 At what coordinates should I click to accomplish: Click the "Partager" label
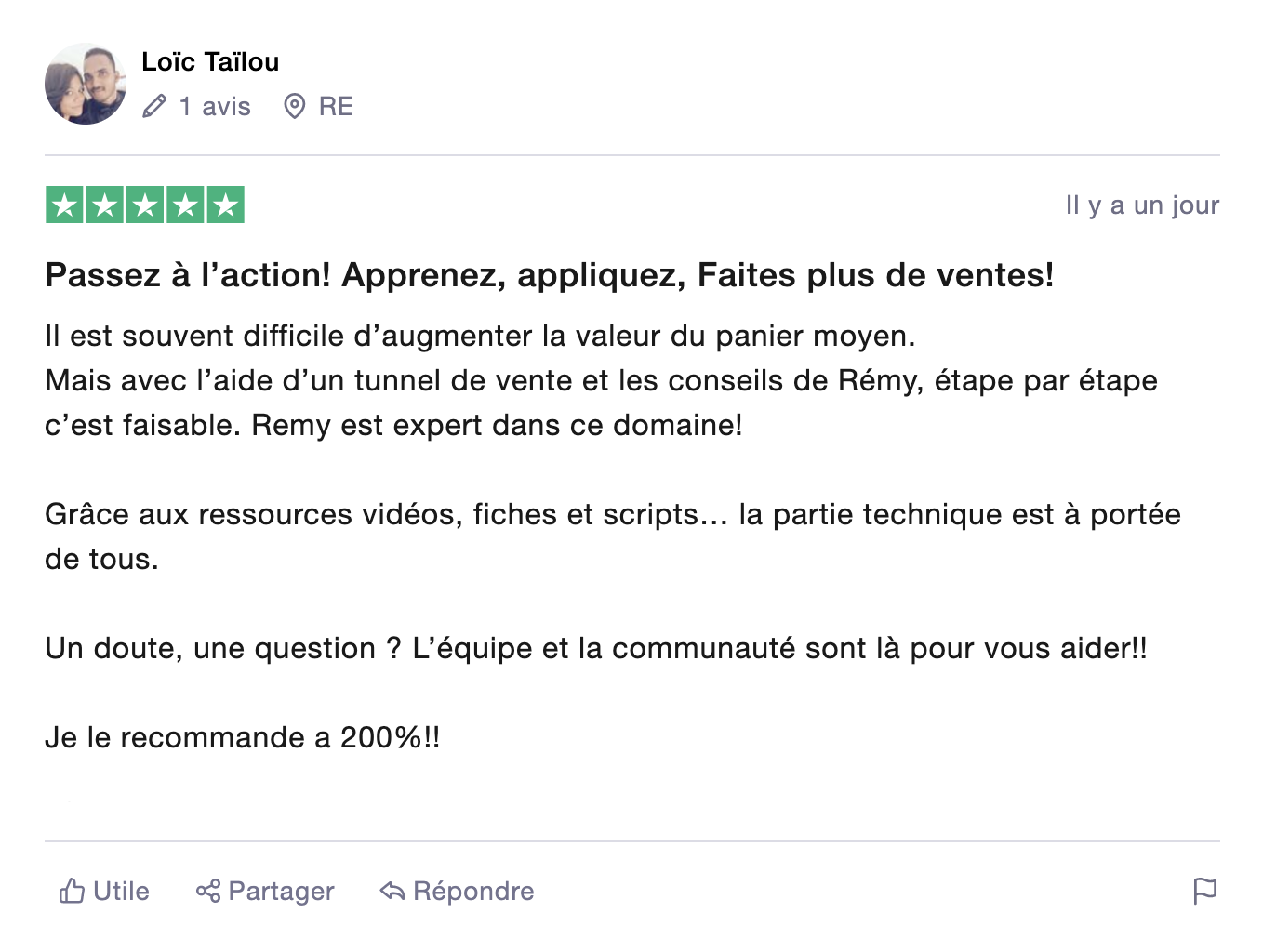[281, 891]
